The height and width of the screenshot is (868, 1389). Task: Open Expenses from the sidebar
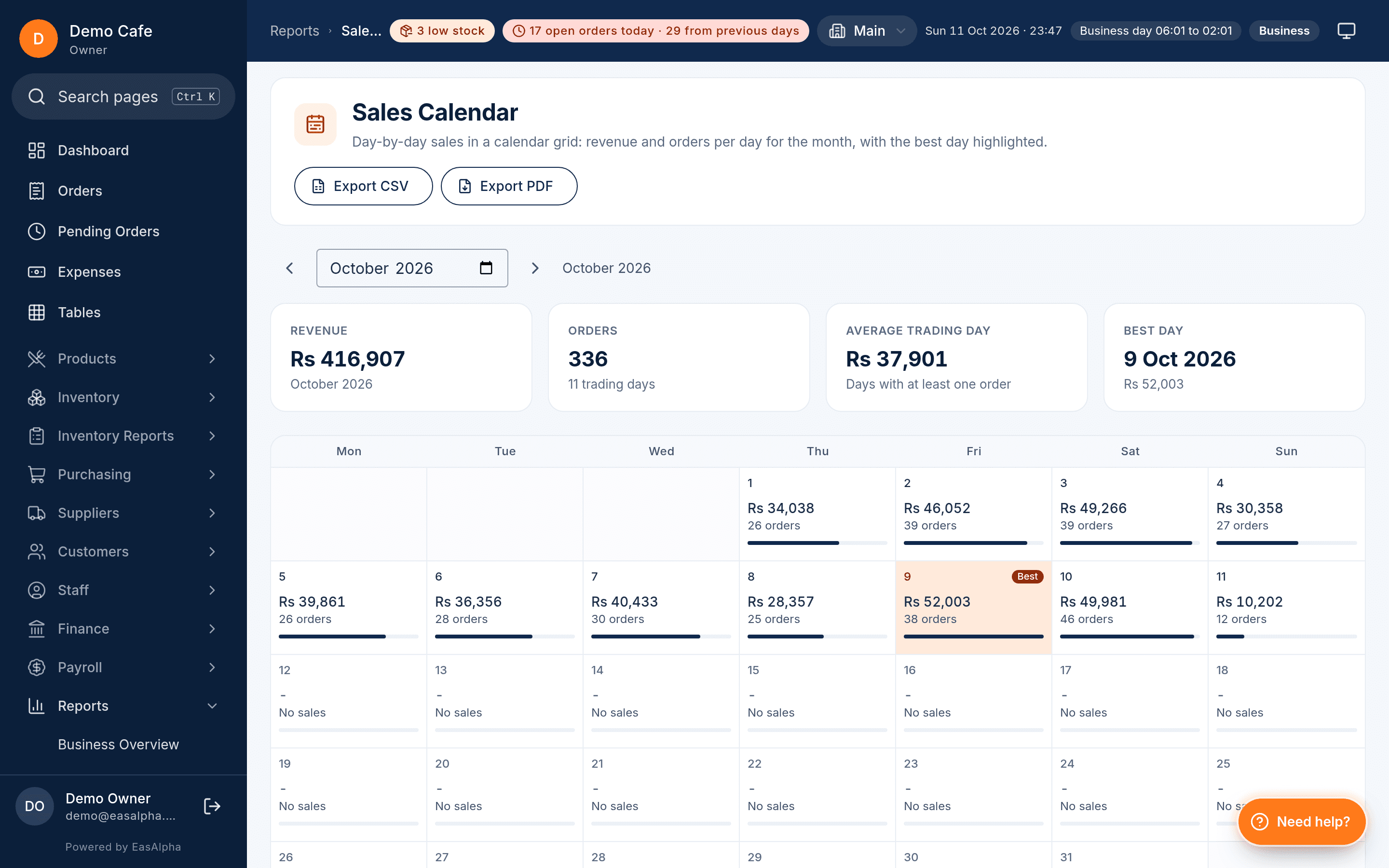pyautogui.click(x=123, y=271)
